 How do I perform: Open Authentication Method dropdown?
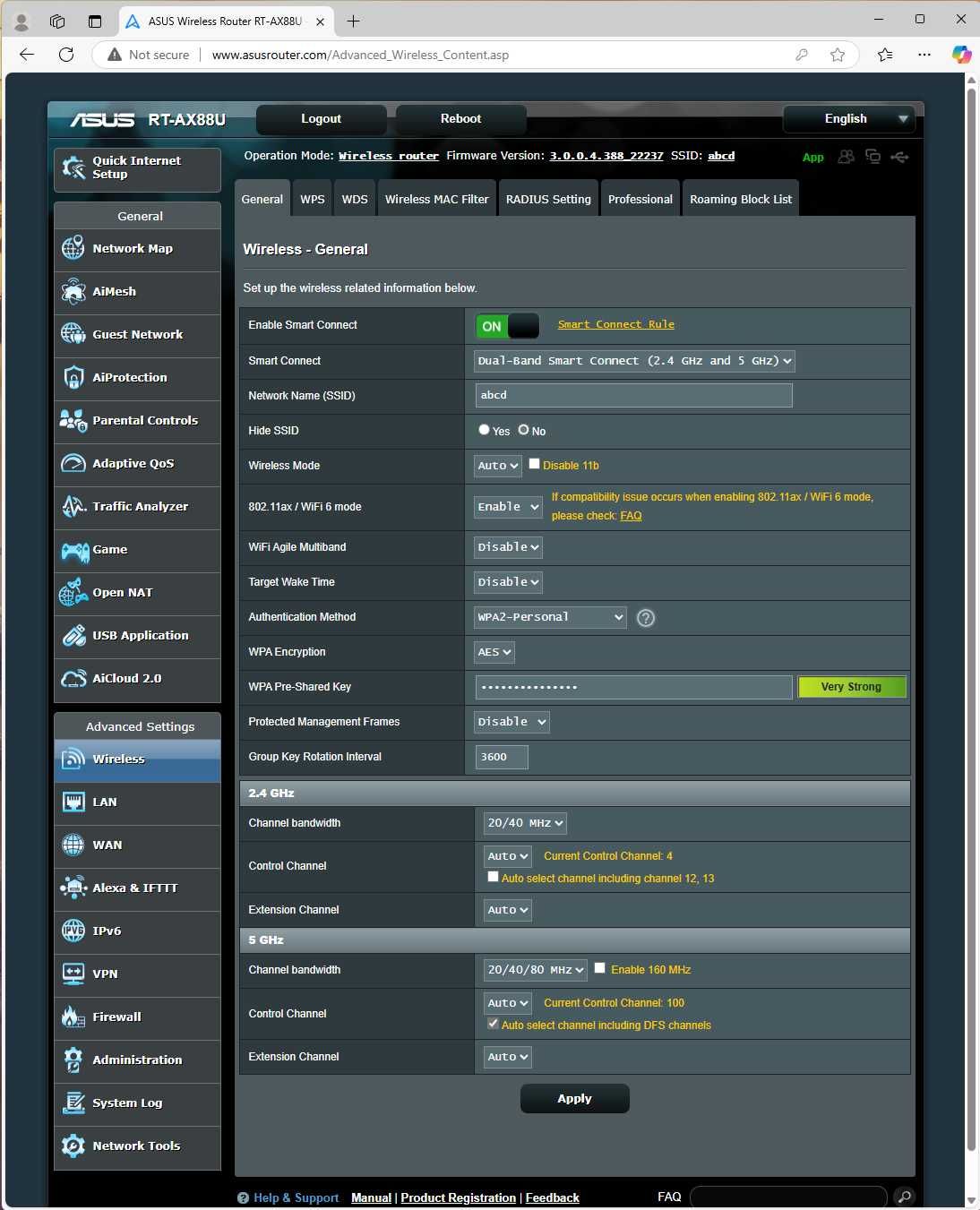click(550, 617)
